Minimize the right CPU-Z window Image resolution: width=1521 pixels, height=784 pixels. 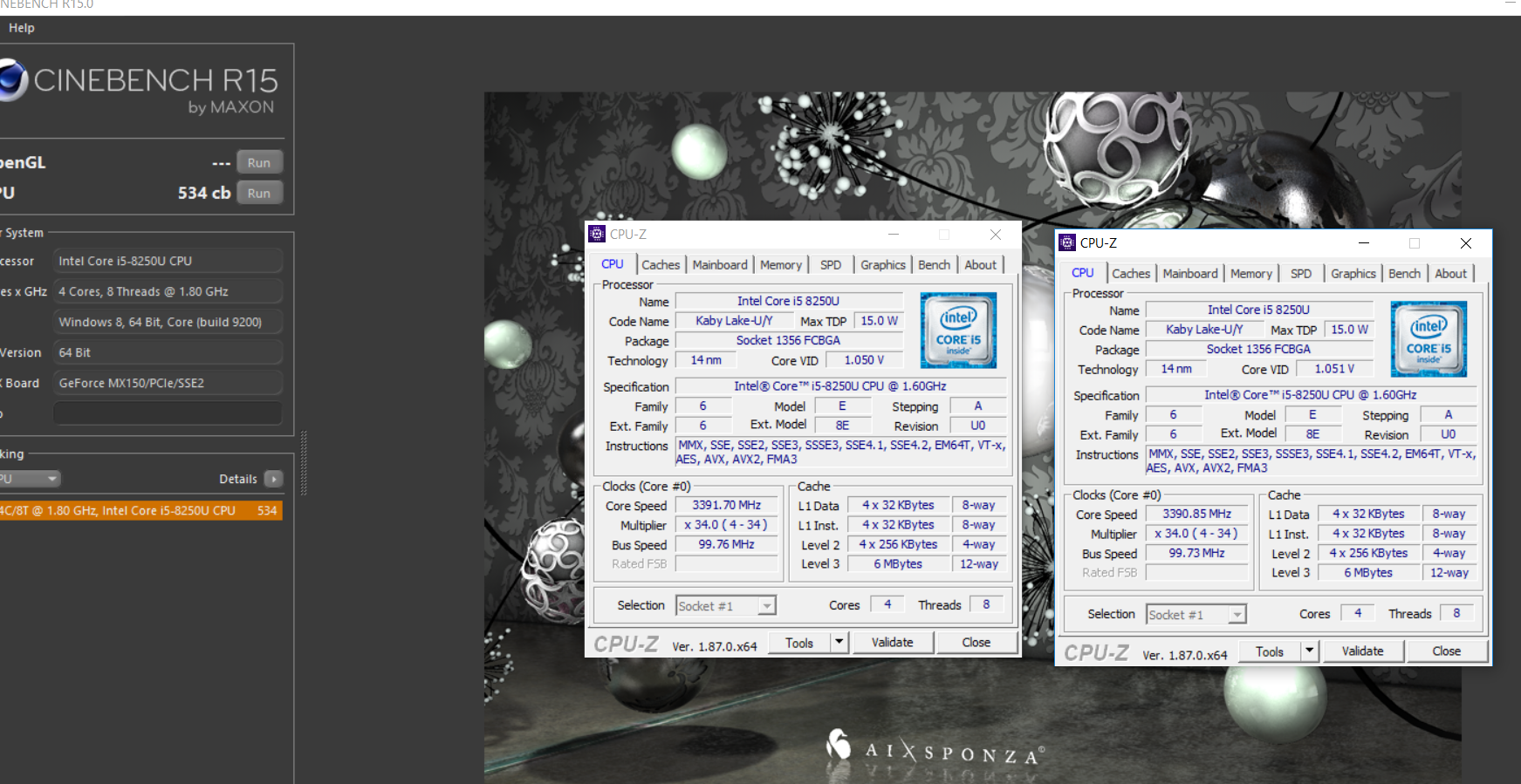pyautogui.click(x=1364, y=243)
